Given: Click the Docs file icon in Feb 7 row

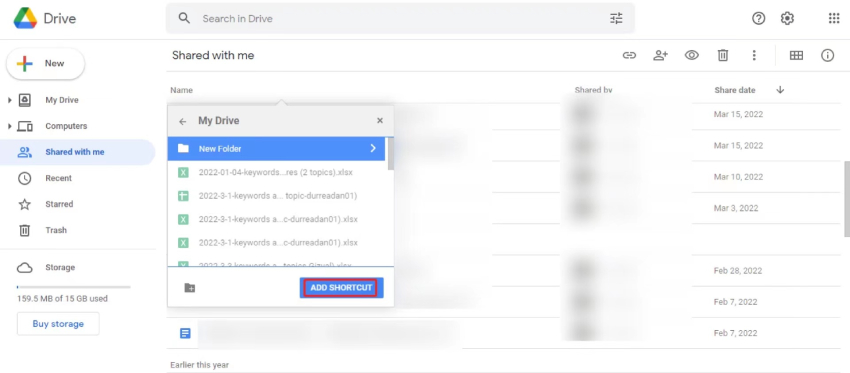Looking at the screenshot, I should click(x=185, y=333).
